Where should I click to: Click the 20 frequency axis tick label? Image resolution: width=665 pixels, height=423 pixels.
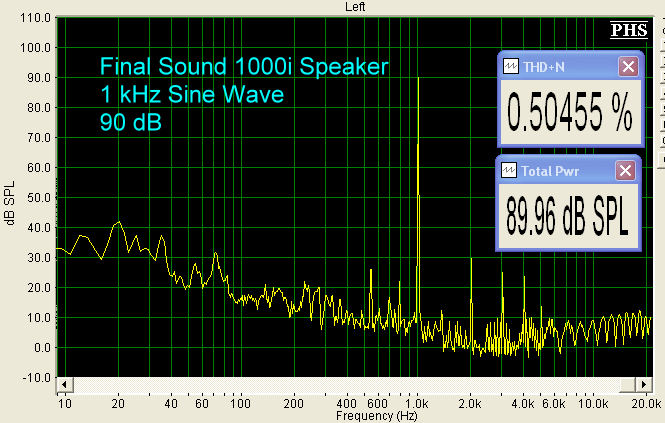pos(118,403)
